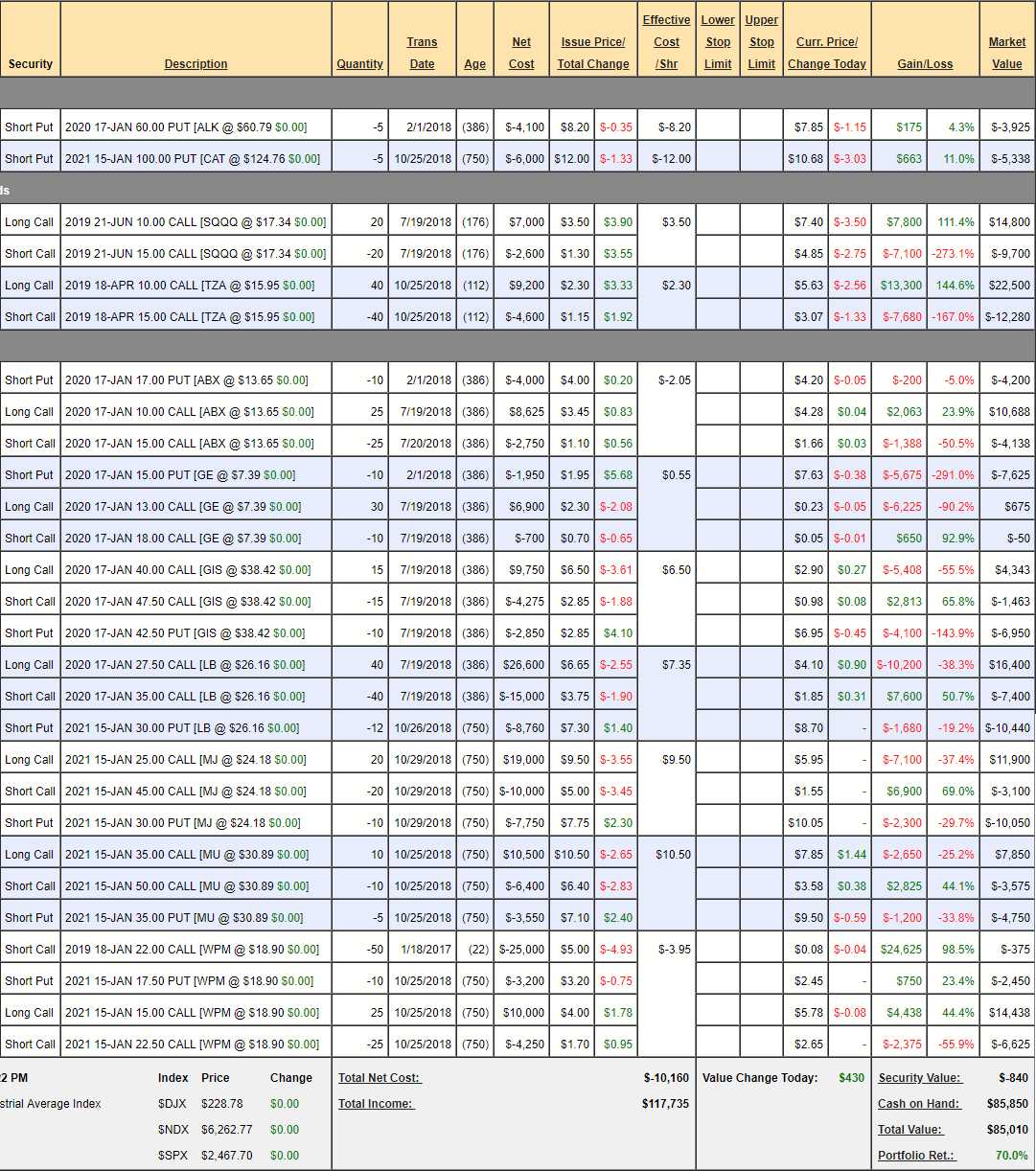Click the Gain/Loss column header
Viewport: 1036px width, 1171px height.
point(925,64)
